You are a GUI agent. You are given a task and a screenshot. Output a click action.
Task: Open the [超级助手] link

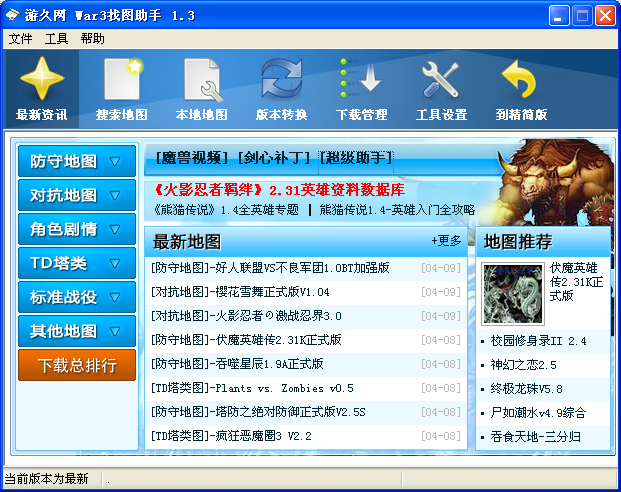(356, 158)
